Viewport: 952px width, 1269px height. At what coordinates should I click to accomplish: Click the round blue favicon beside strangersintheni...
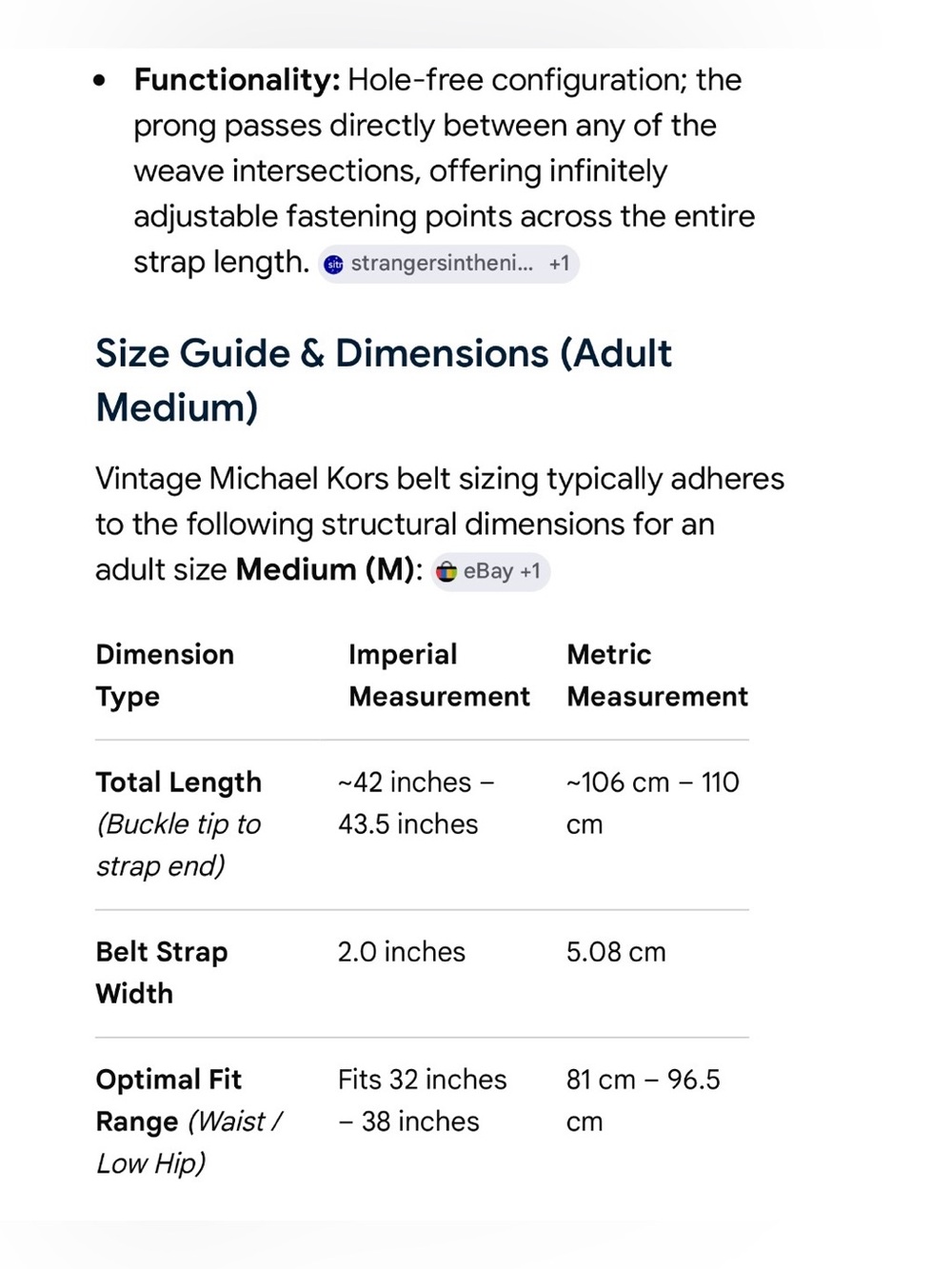(x=334, y=265)
